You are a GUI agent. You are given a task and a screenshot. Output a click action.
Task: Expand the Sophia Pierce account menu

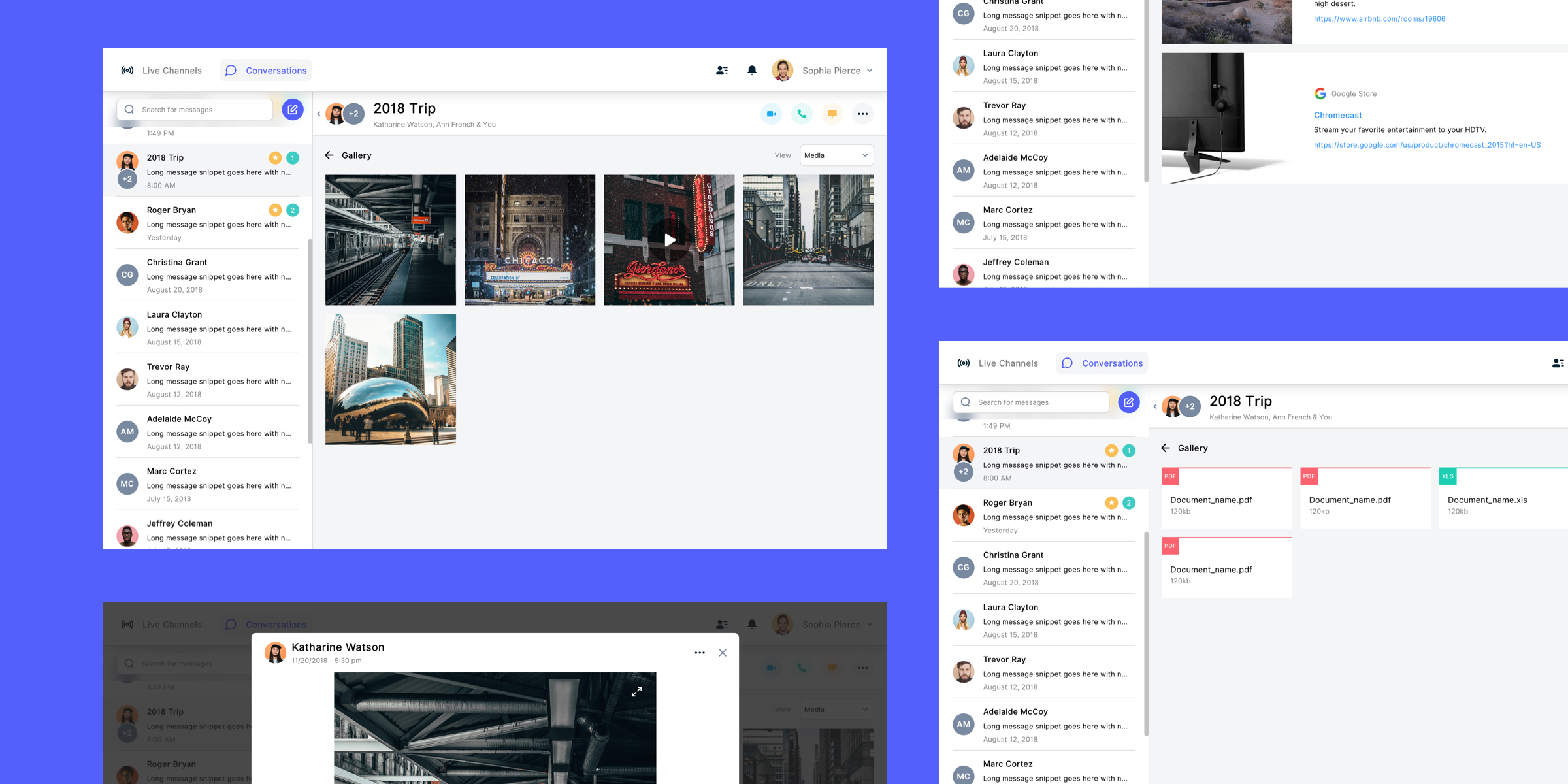pyautogui.click(x=870, y=71)
